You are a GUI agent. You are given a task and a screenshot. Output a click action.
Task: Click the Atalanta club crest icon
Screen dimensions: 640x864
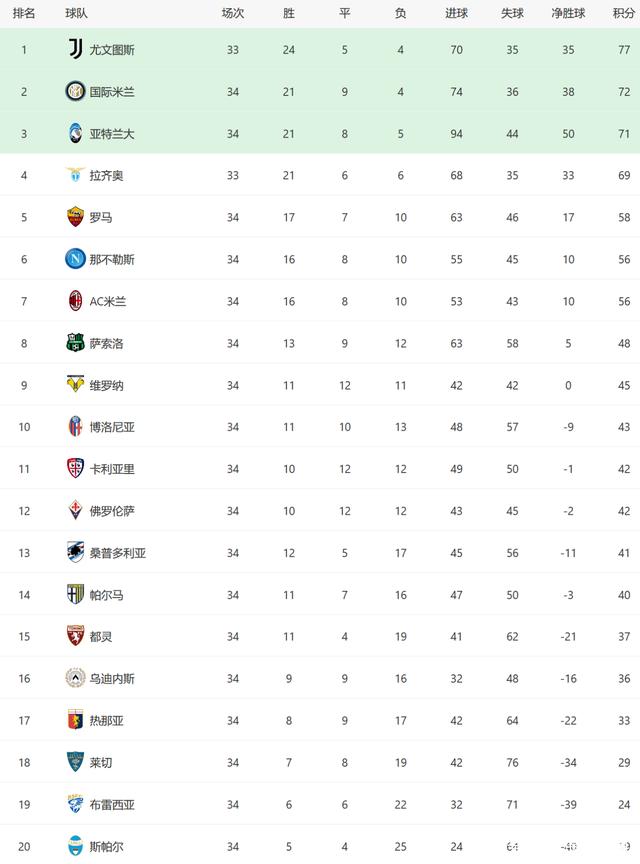tap(76, 133)
